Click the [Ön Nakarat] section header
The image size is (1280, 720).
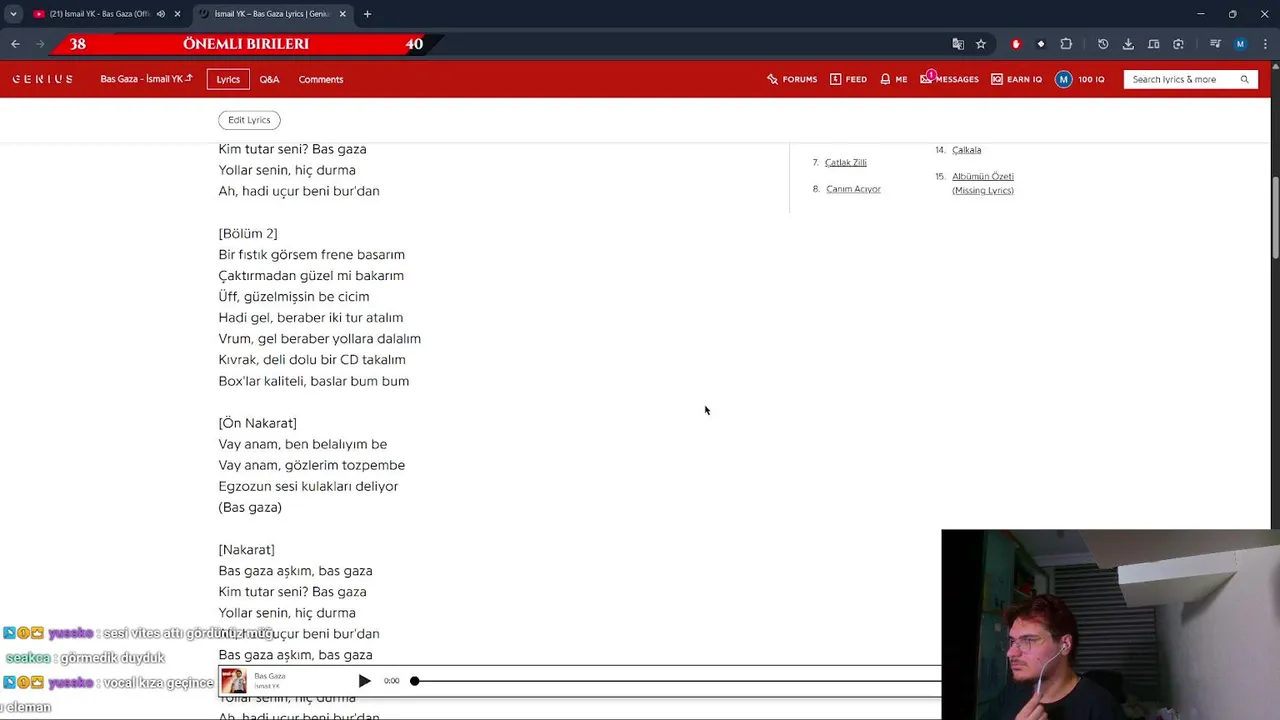[258, 423]
